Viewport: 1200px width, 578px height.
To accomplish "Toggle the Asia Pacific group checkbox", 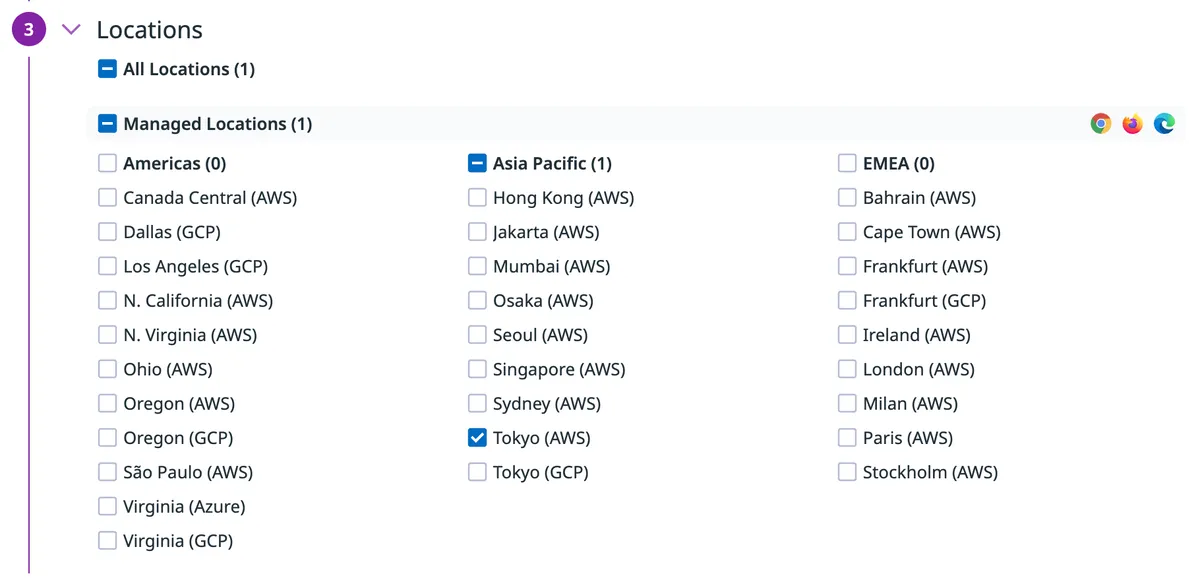I will point(477,163).
